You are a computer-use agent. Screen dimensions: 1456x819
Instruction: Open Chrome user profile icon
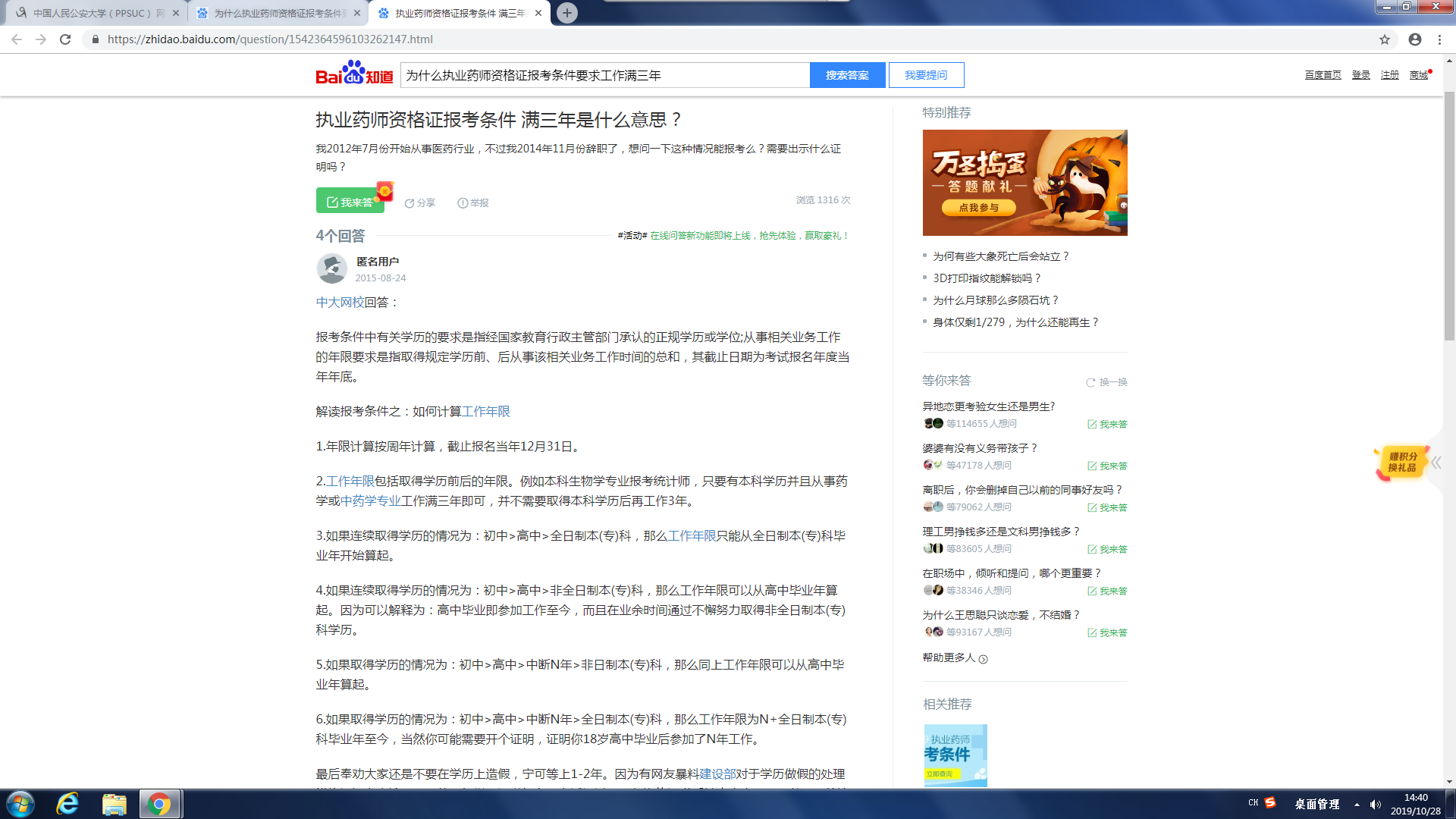[1415, 39]
